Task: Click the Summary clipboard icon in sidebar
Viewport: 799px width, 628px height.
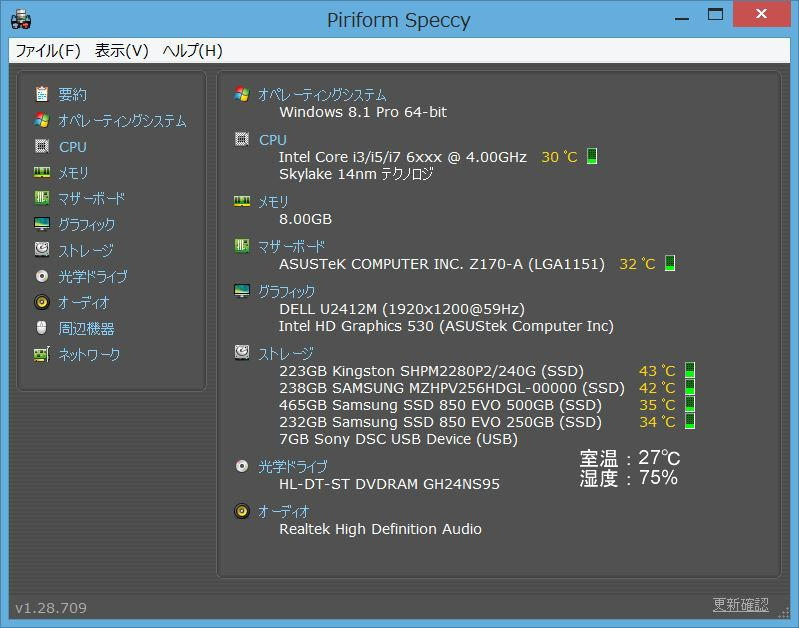Action: pos(42,94)
